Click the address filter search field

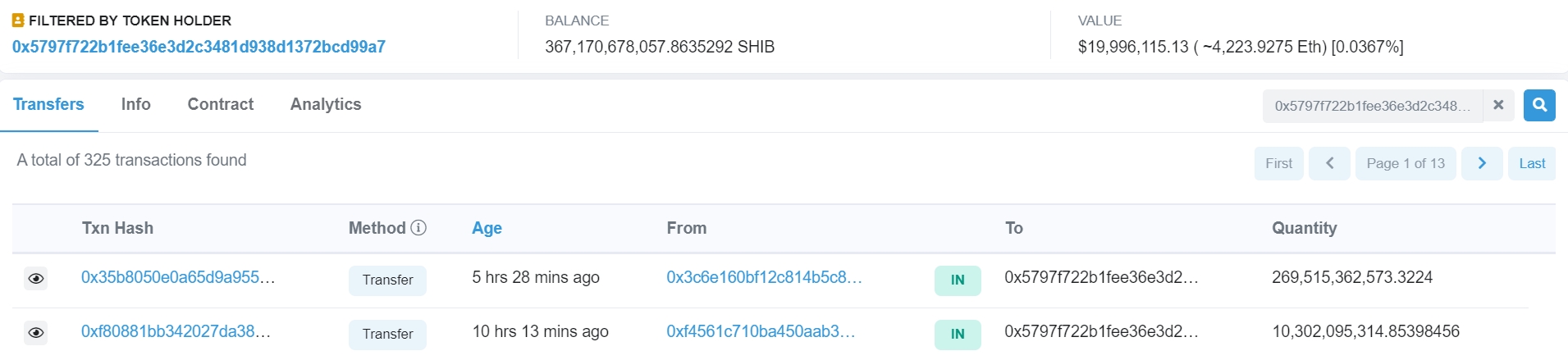(1371, 106)
